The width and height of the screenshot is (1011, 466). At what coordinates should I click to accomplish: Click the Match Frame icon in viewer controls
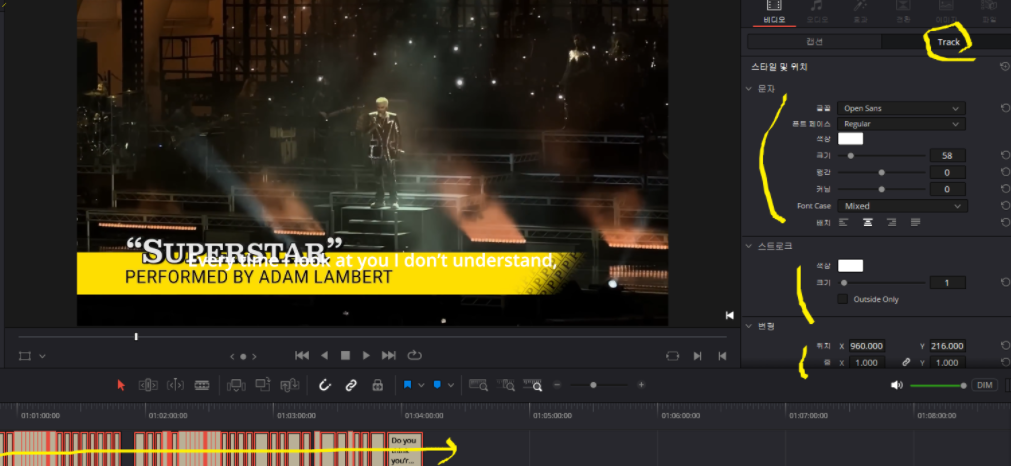672,356
